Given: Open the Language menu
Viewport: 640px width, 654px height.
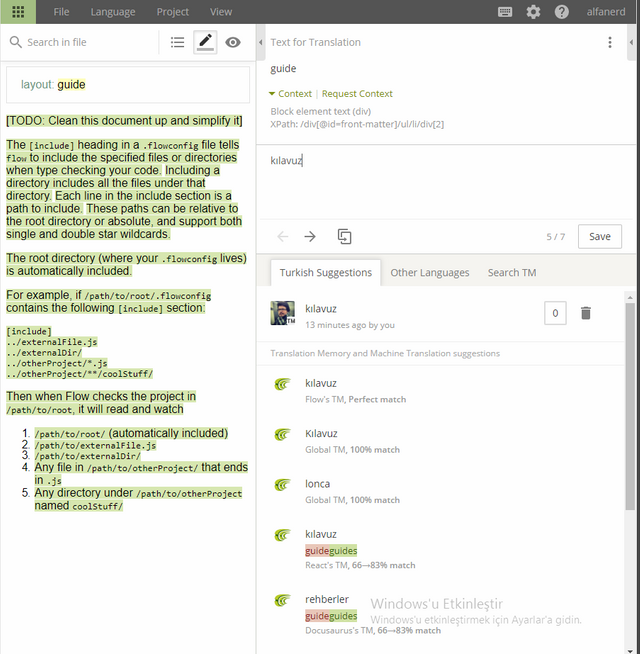Looking at the screenshot, I should [x=113, y=12].
